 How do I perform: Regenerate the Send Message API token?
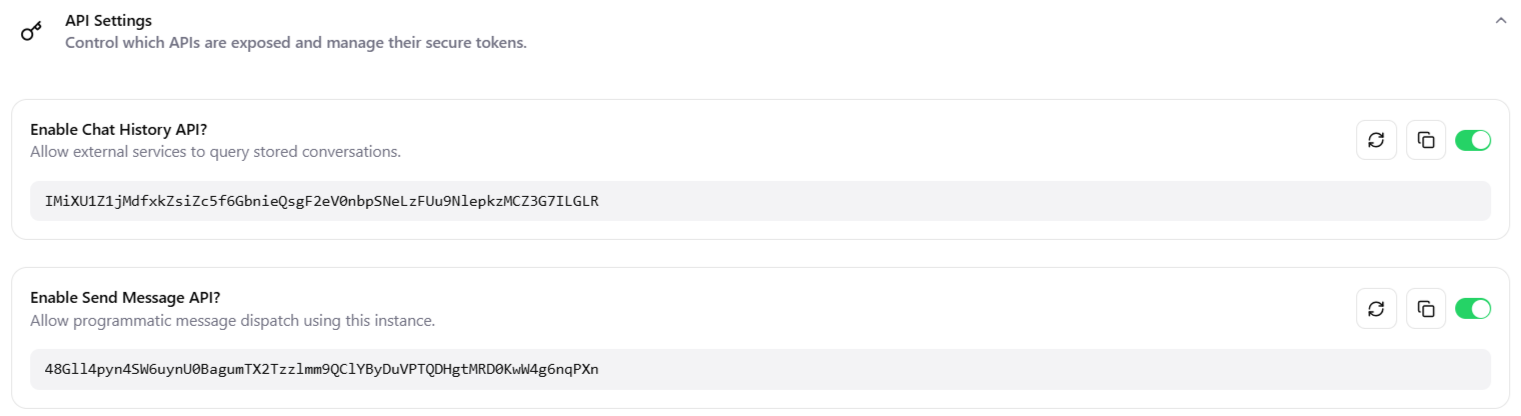[1376, 308]
